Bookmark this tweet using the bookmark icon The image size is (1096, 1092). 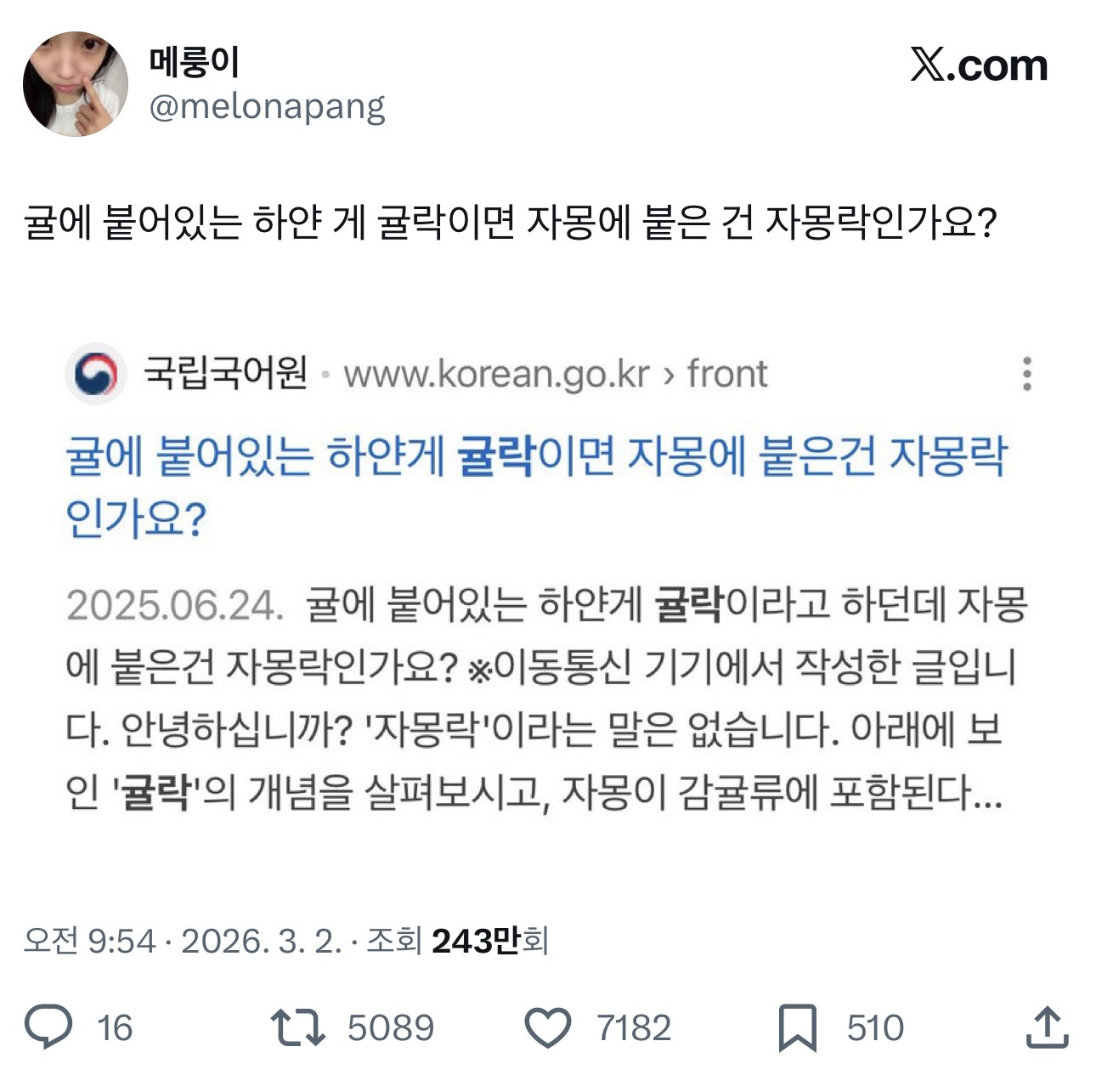(x=798, y=1027)
